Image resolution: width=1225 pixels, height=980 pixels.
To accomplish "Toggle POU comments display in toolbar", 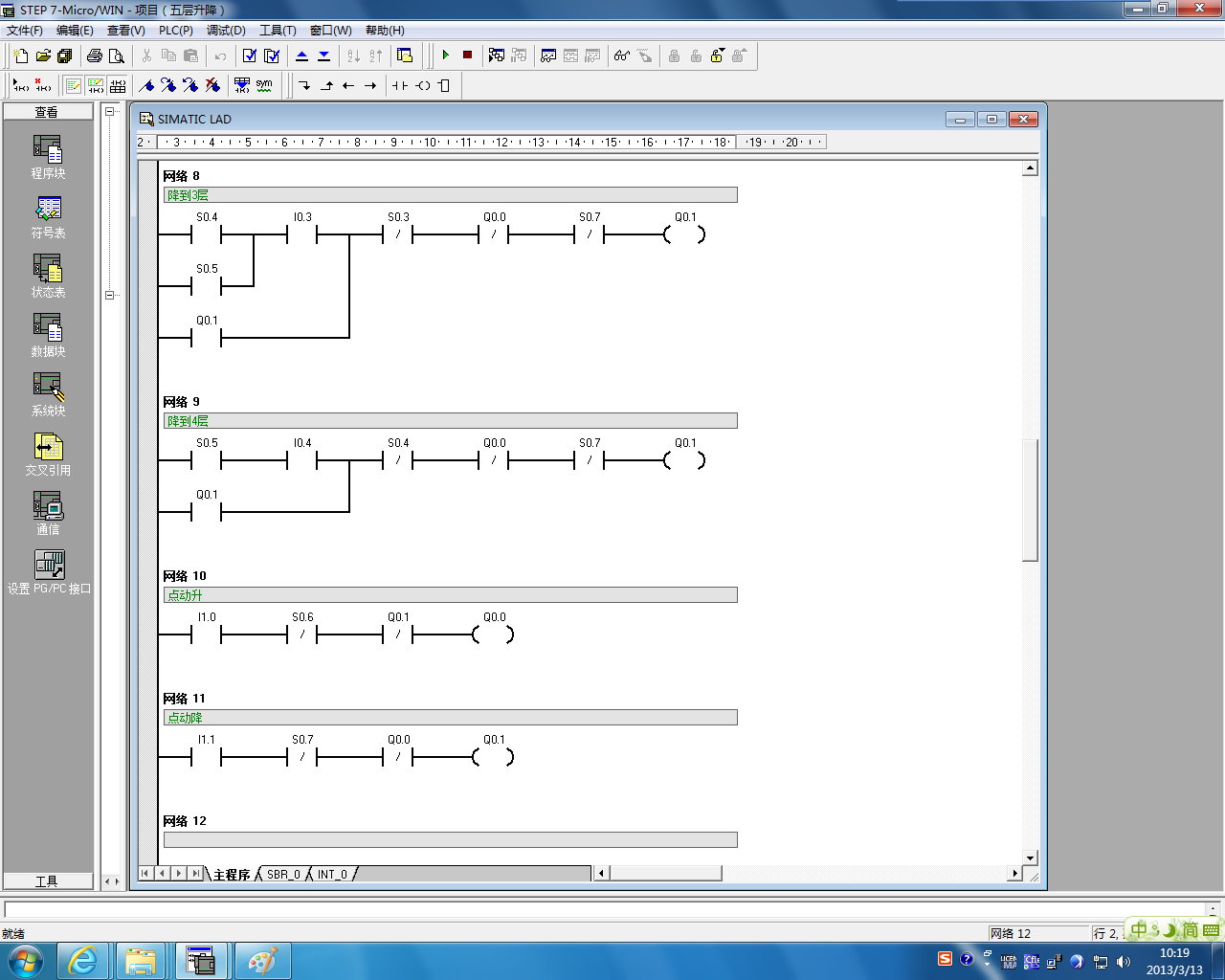I will [74, 86].
